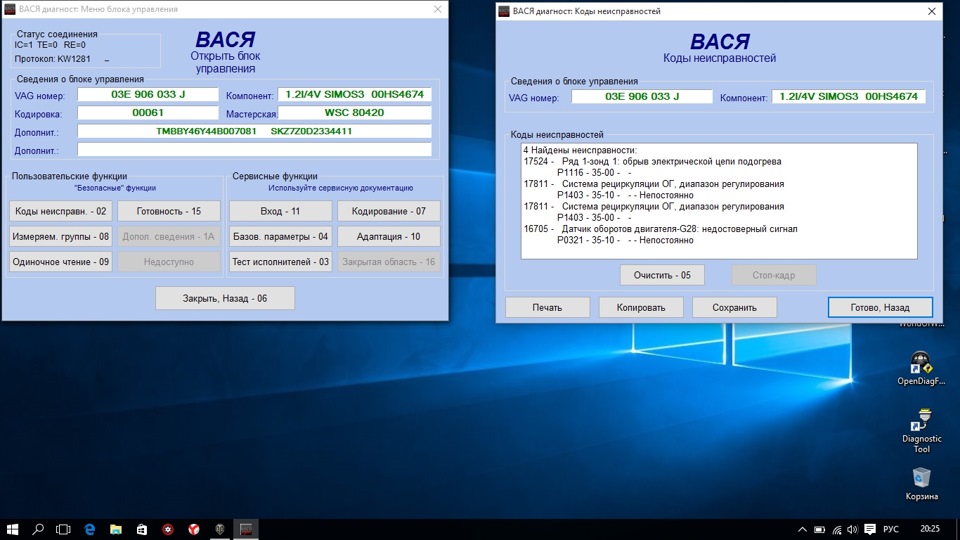Open File Explorer from taskbar
This screenshot has height=540, width=960.
coord(116,530)
